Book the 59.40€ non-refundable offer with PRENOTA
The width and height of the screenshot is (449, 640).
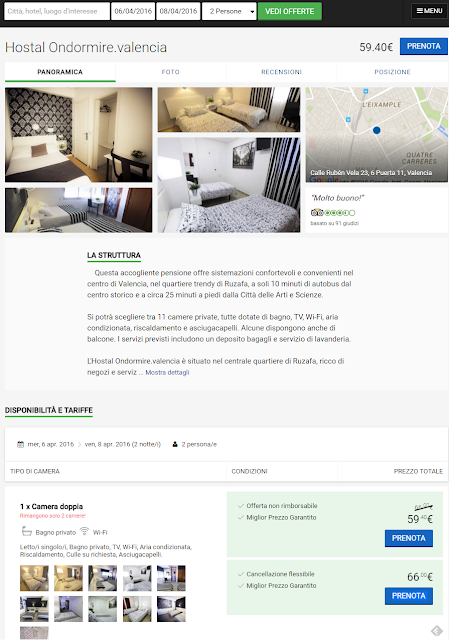[409, 538]
